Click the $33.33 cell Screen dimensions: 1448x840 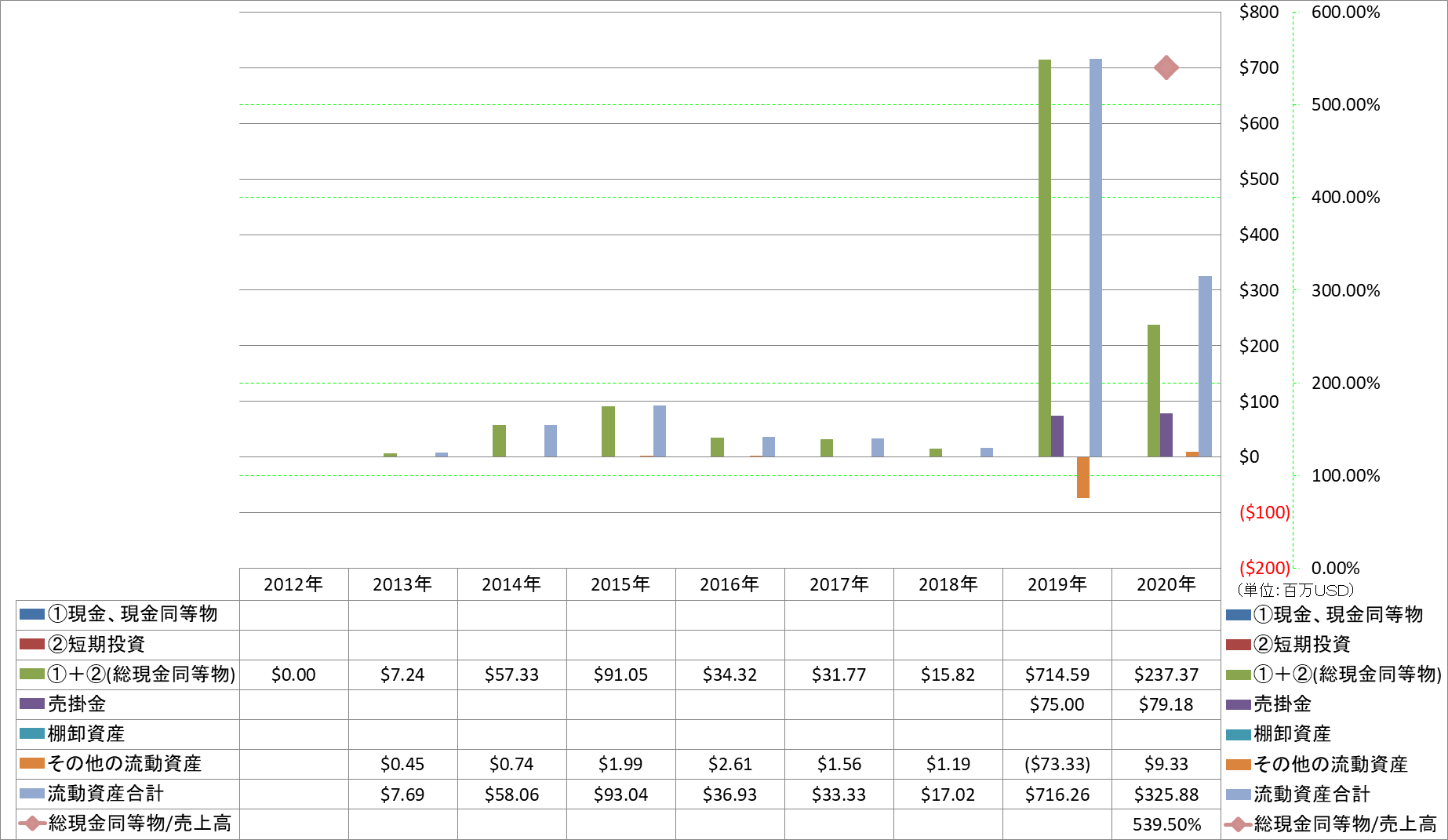(x=839, y=795)
